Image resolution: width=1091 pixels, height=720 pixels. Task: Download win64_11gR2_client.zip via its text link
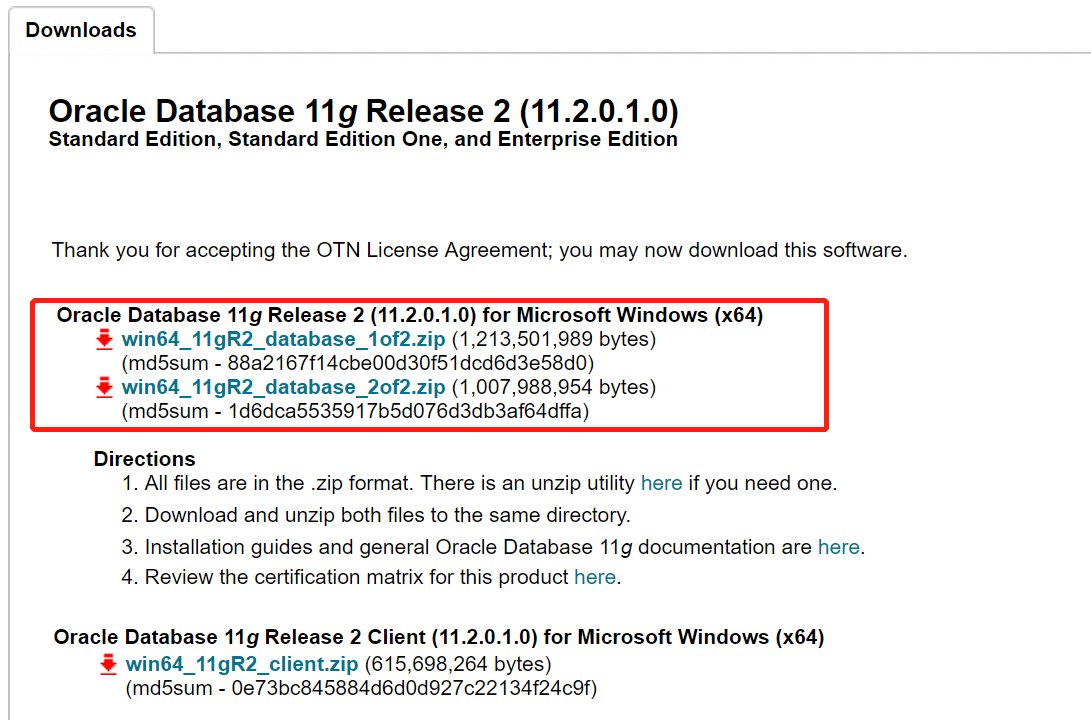coord(239,663)
